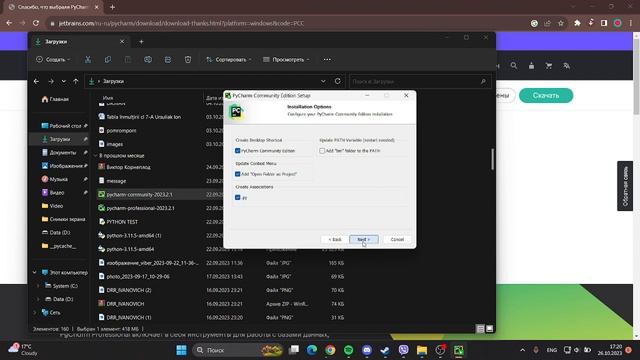Collapse the Этот компьютер tree node

pyautogui.click(x=35, y=272)
